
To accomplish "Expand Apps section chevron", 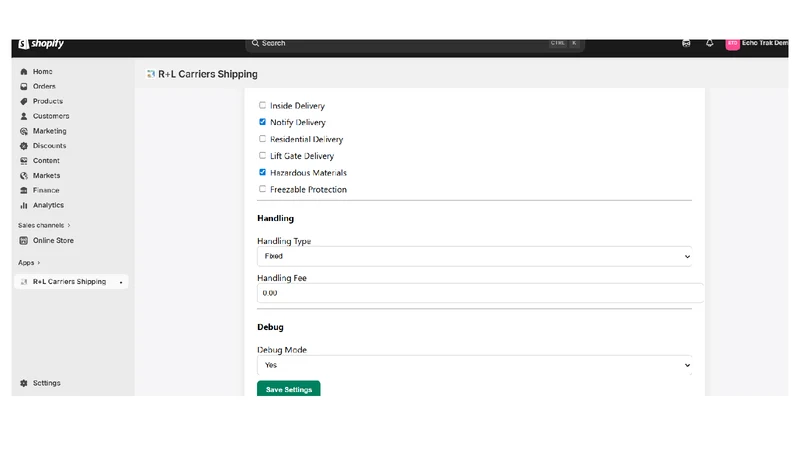I will (x=38, y=263).
